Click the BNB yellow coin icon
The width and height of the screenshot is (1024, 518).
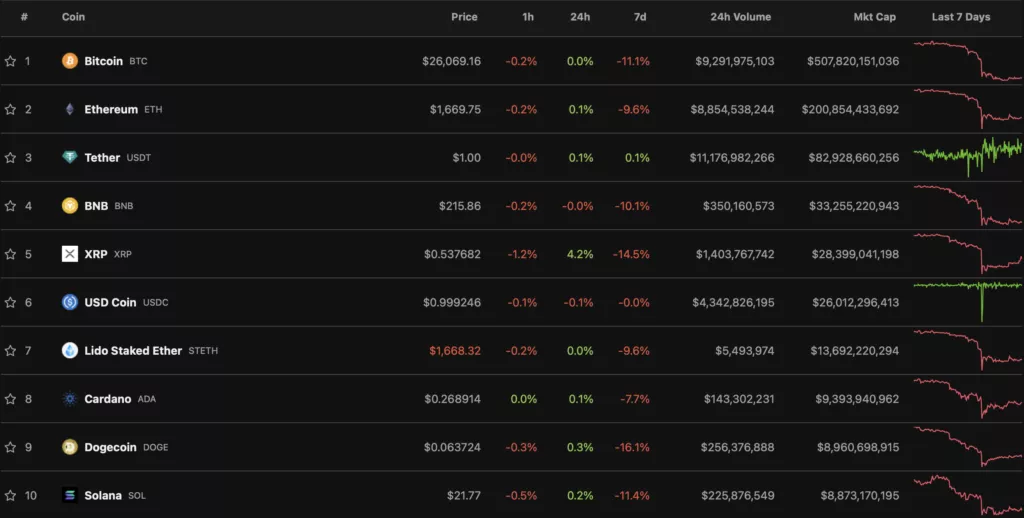tap(70, 206)
